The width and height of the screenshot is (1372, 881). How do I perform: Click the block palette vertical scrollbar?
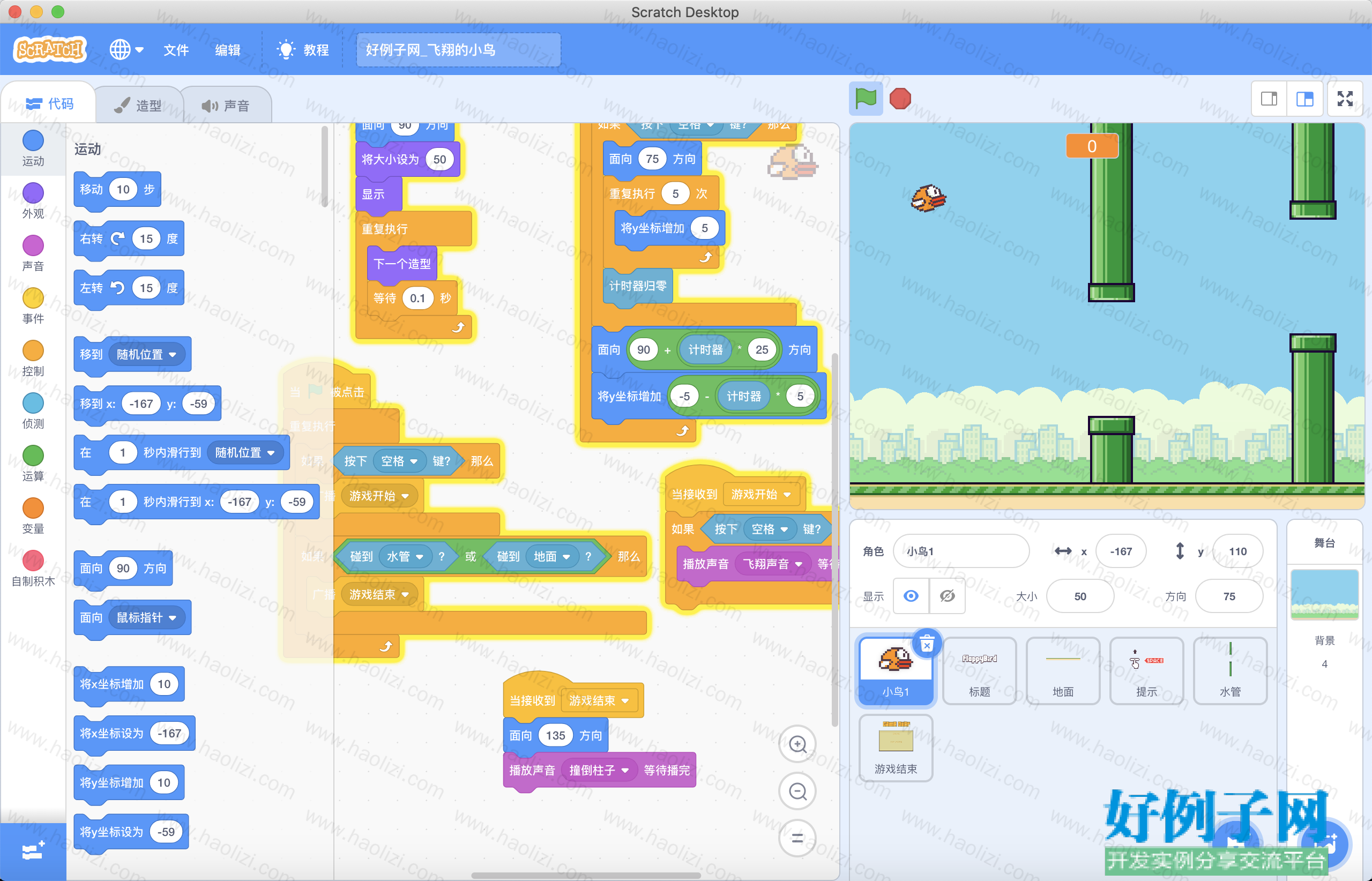pos(324,167)
